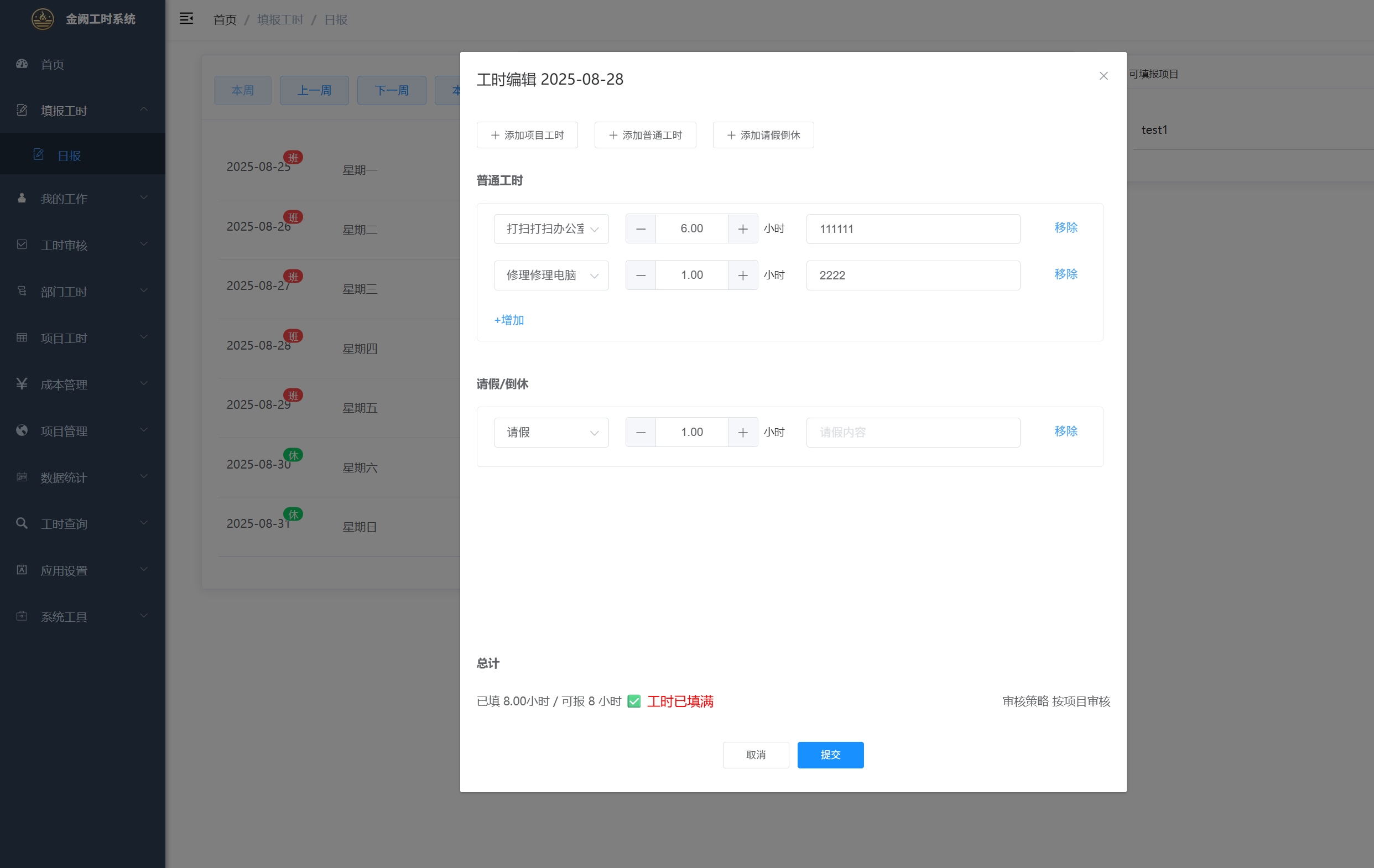
Task: Click the minus icon on the 请假 hours stepper
Action: (x=640, y=433)
